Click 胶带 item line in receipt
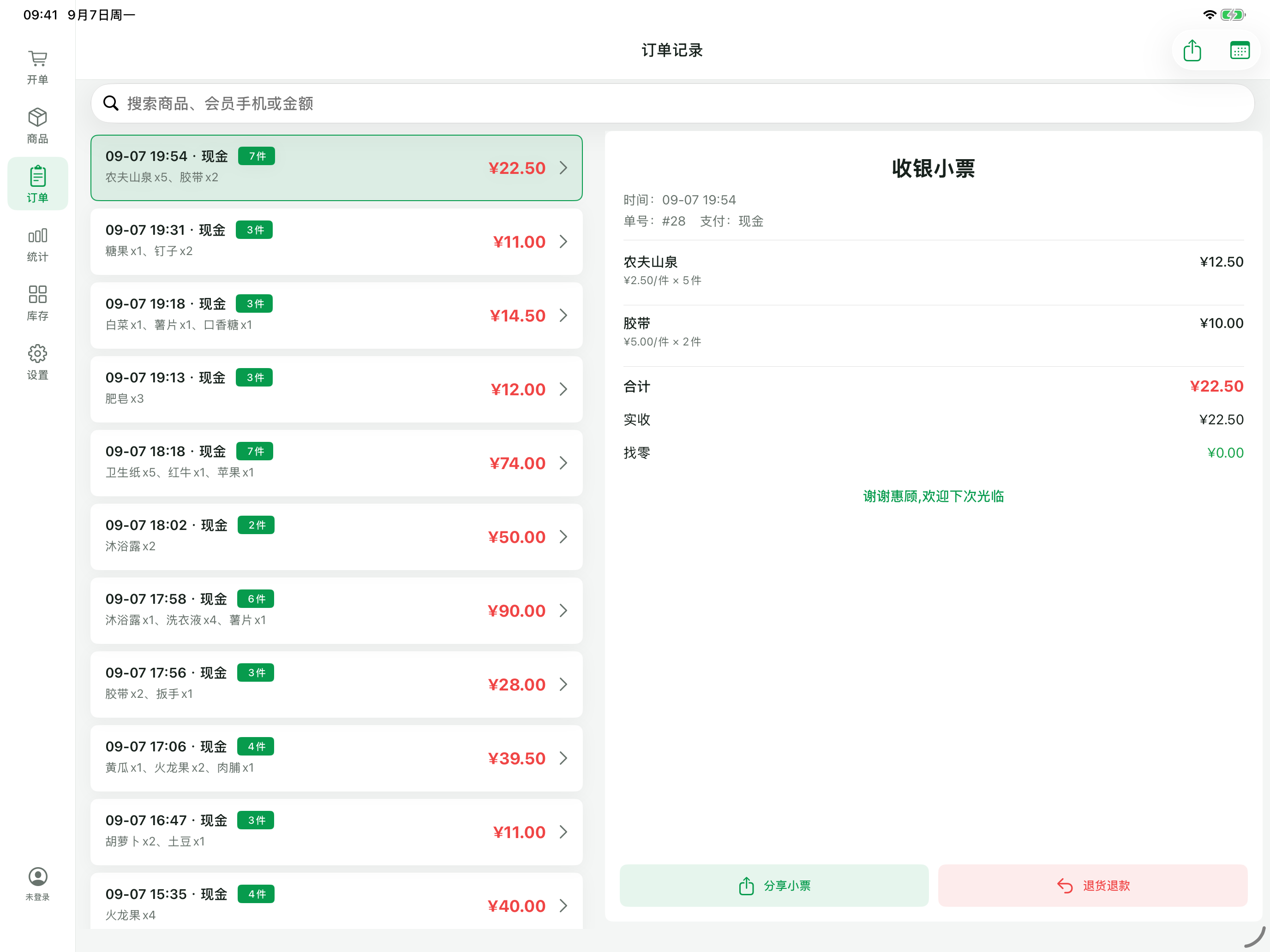 [934, 332]
